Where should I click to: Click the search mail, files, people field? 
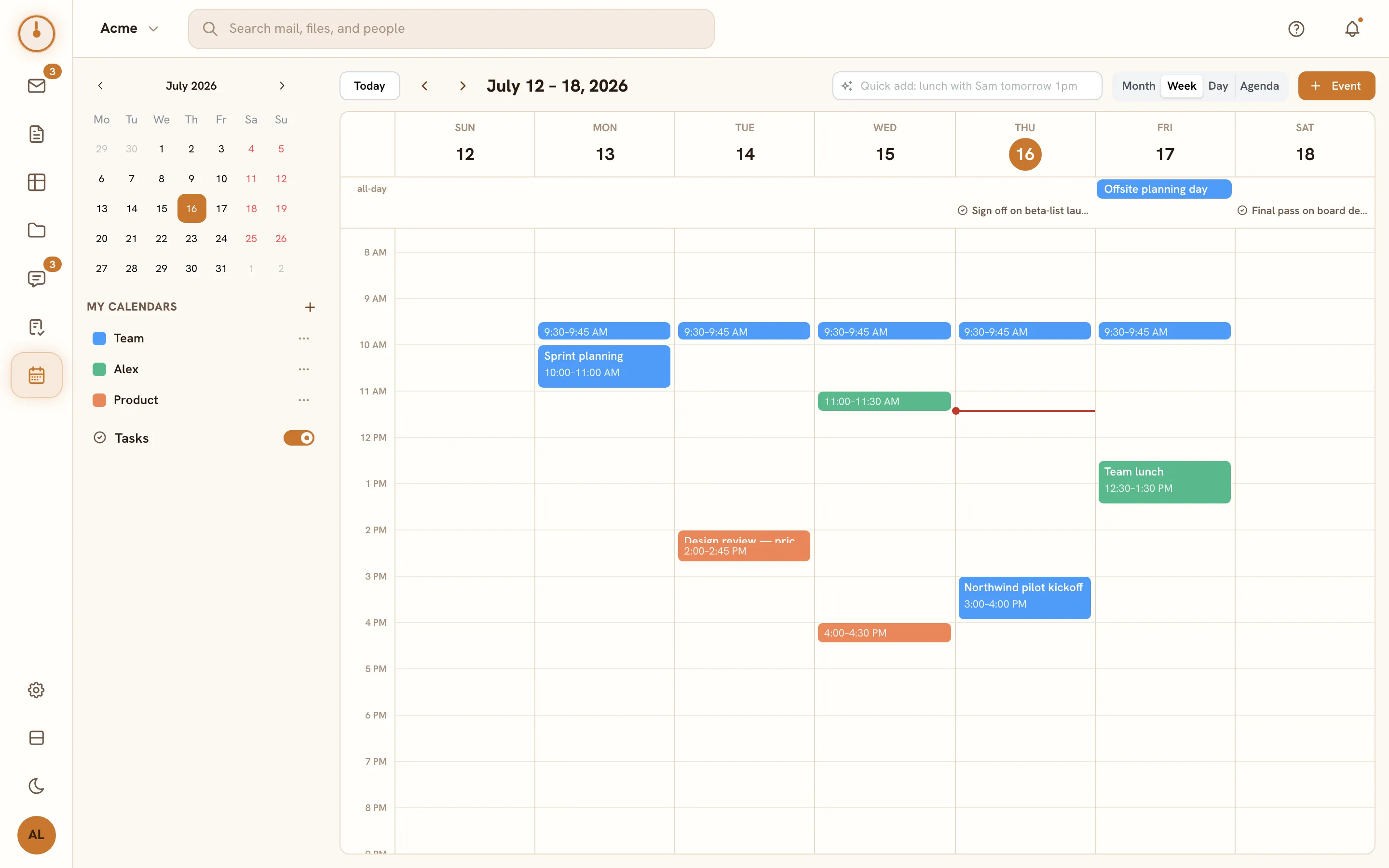[x=451, y=29]
